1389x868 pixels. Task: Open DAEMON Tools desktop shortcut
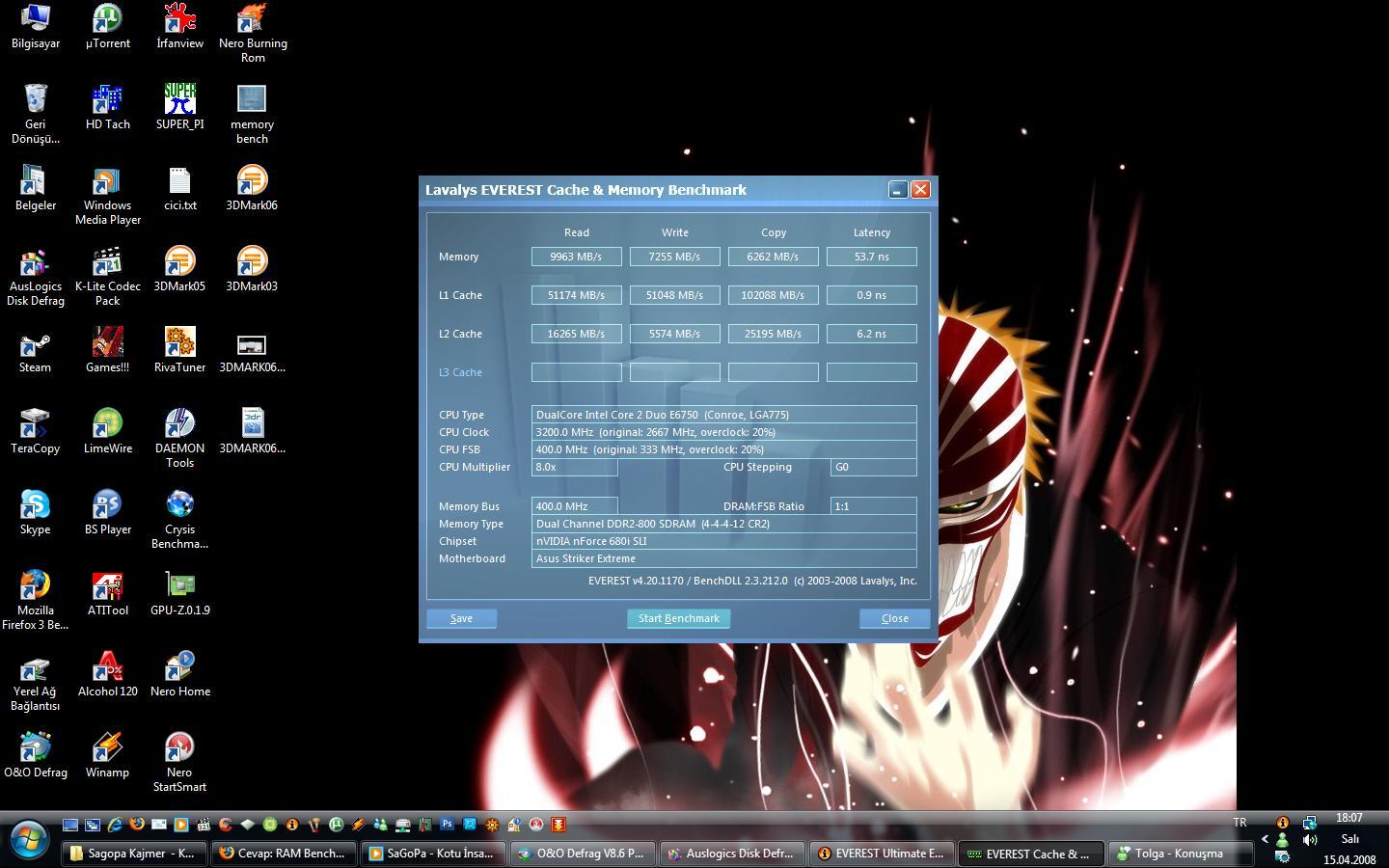tap(179, 438)
